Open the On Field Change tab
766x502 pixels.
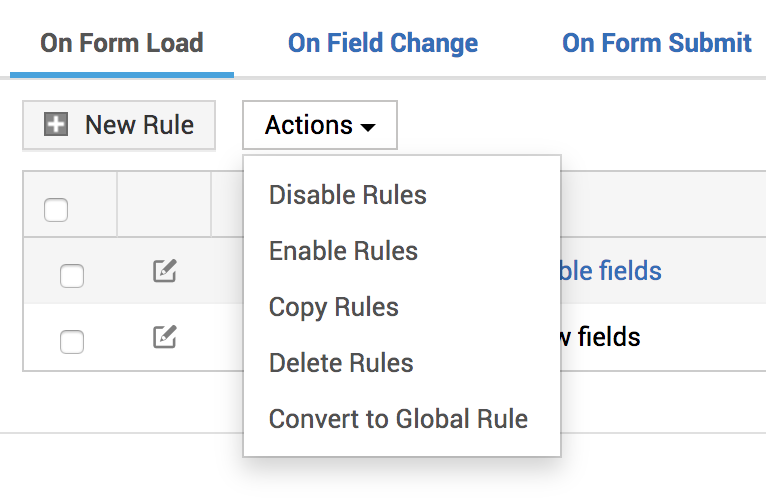point(383,44)
